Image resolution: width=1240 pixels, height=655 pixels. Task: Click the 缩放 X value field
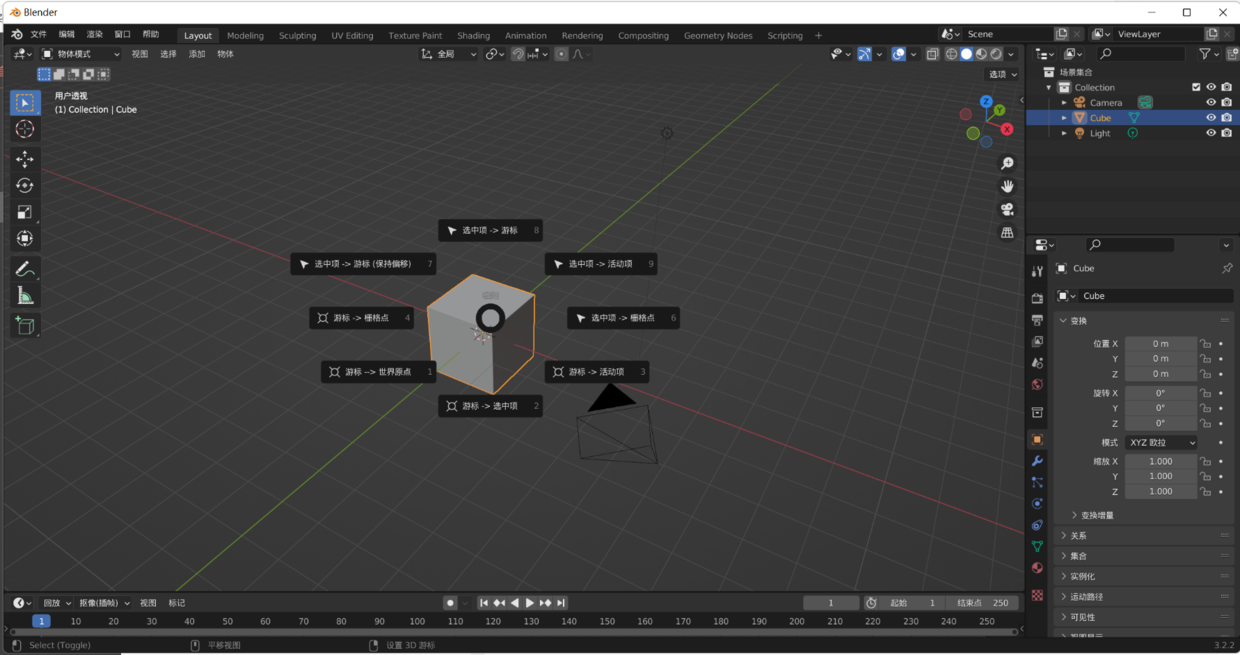click(1160, 461)
